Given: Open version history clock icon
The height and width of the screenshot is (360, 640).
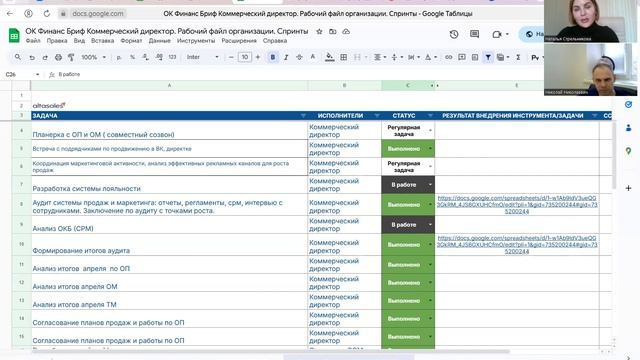Looking at the screenshot, I should click(x=454, y=34).
